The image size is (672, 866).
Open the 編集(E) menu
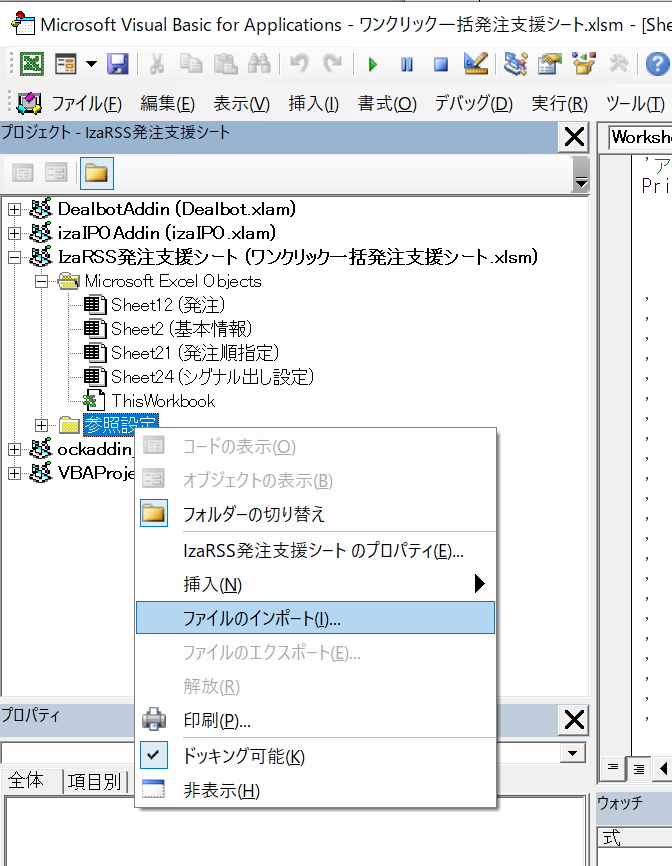167,103
